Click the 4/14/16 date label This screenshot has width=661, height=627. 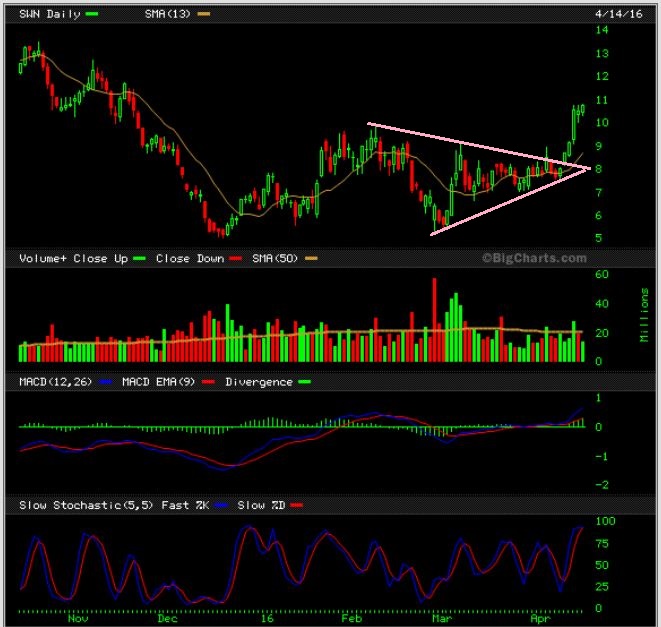coord(618,14)
